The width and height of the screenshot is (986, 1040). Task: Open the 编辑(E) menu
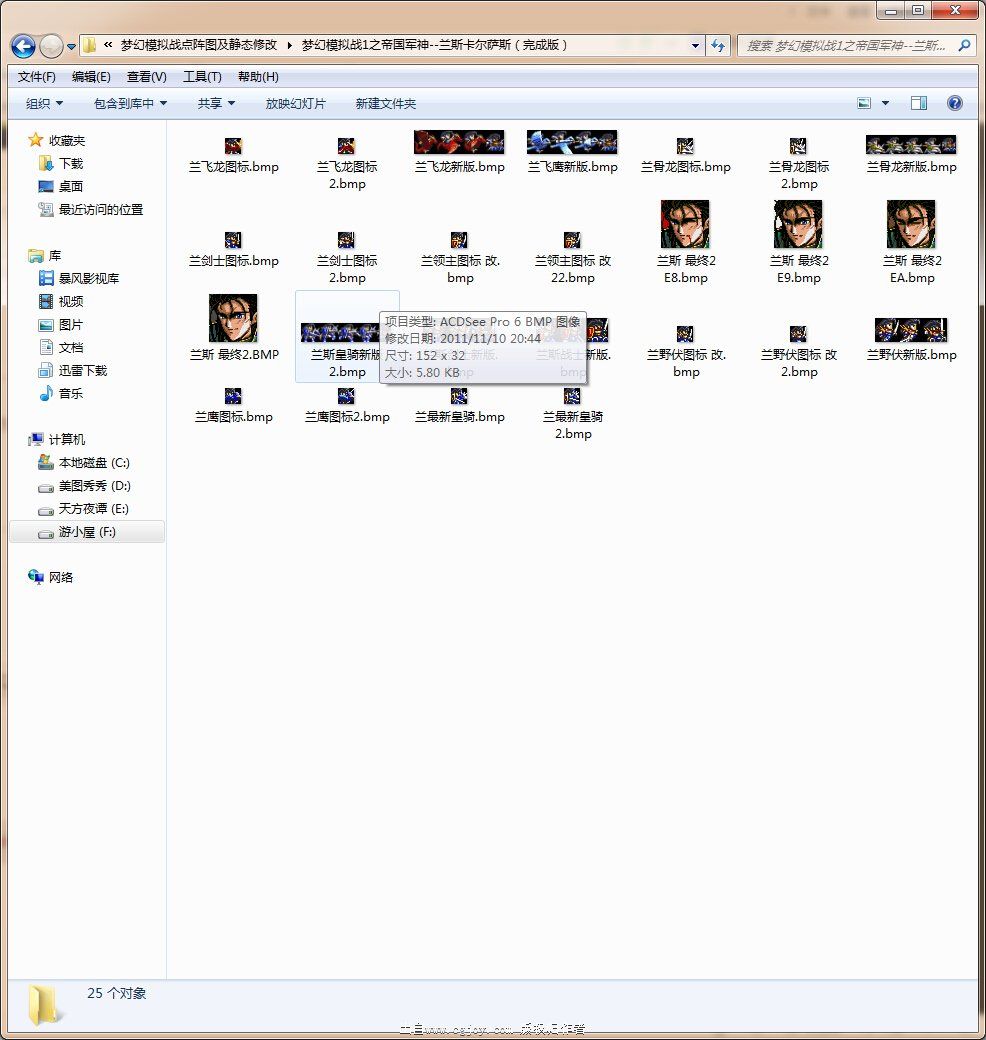point(92,76)
